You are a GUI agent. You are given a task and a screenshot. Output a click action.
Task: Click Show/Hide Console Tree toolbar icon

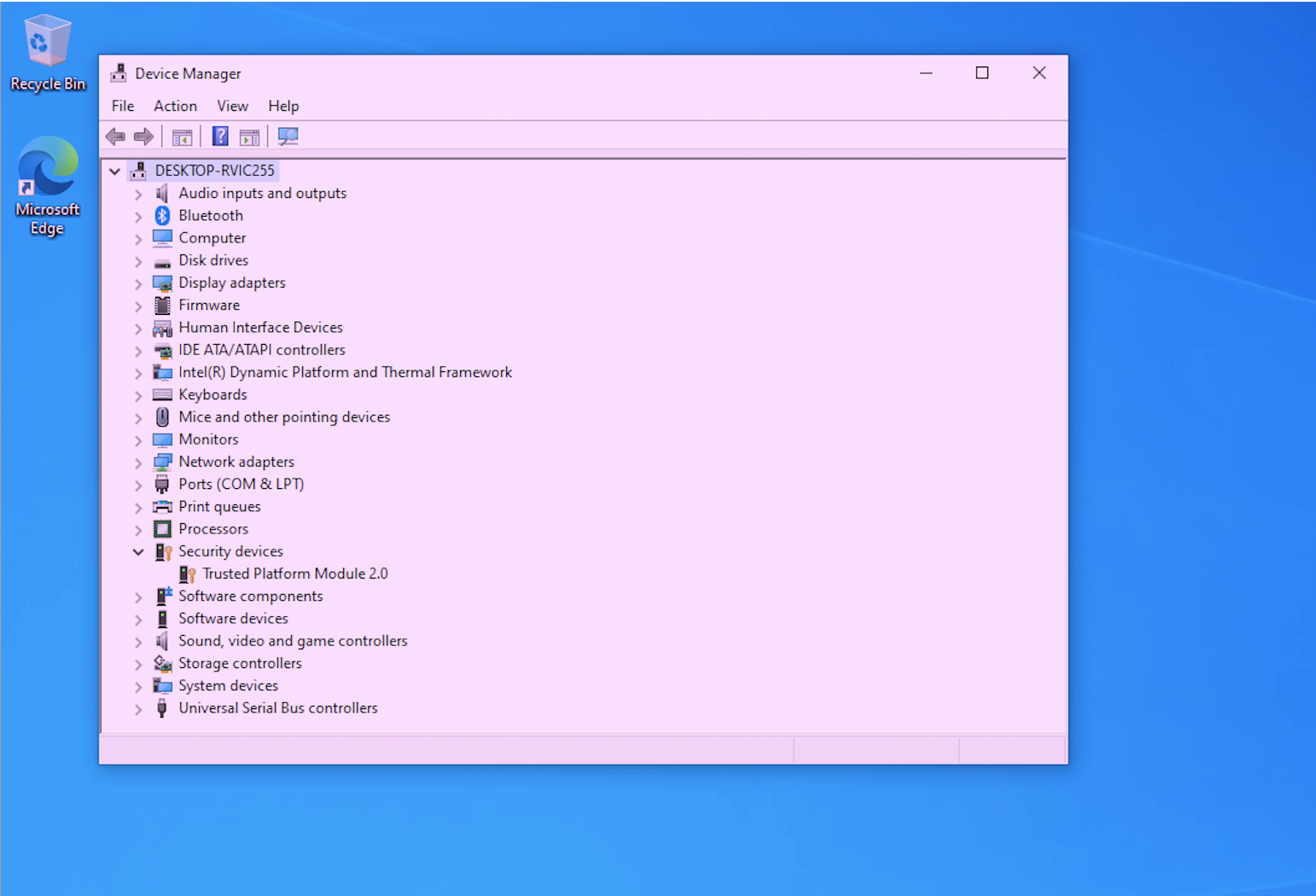click(x=182, y=137)
